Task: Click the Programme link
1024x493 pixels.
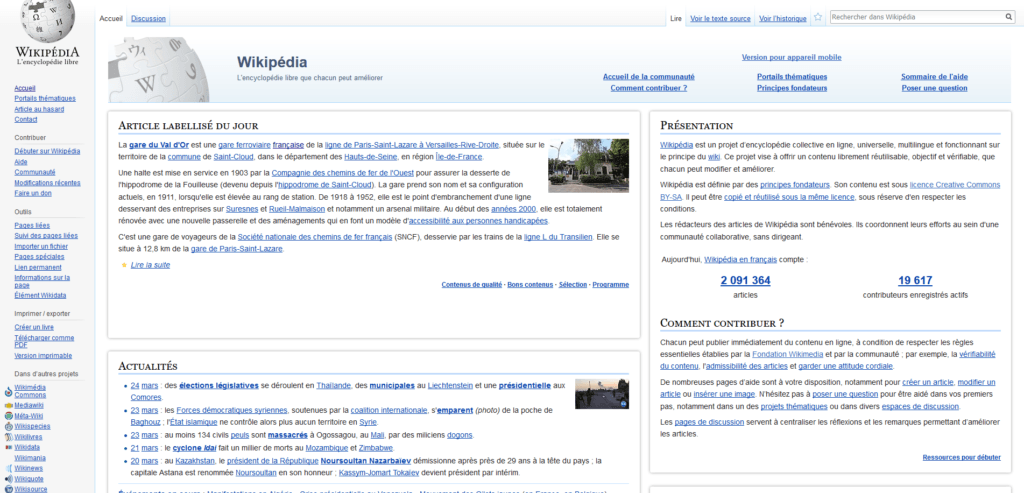Action: click(x=611, y=285)
